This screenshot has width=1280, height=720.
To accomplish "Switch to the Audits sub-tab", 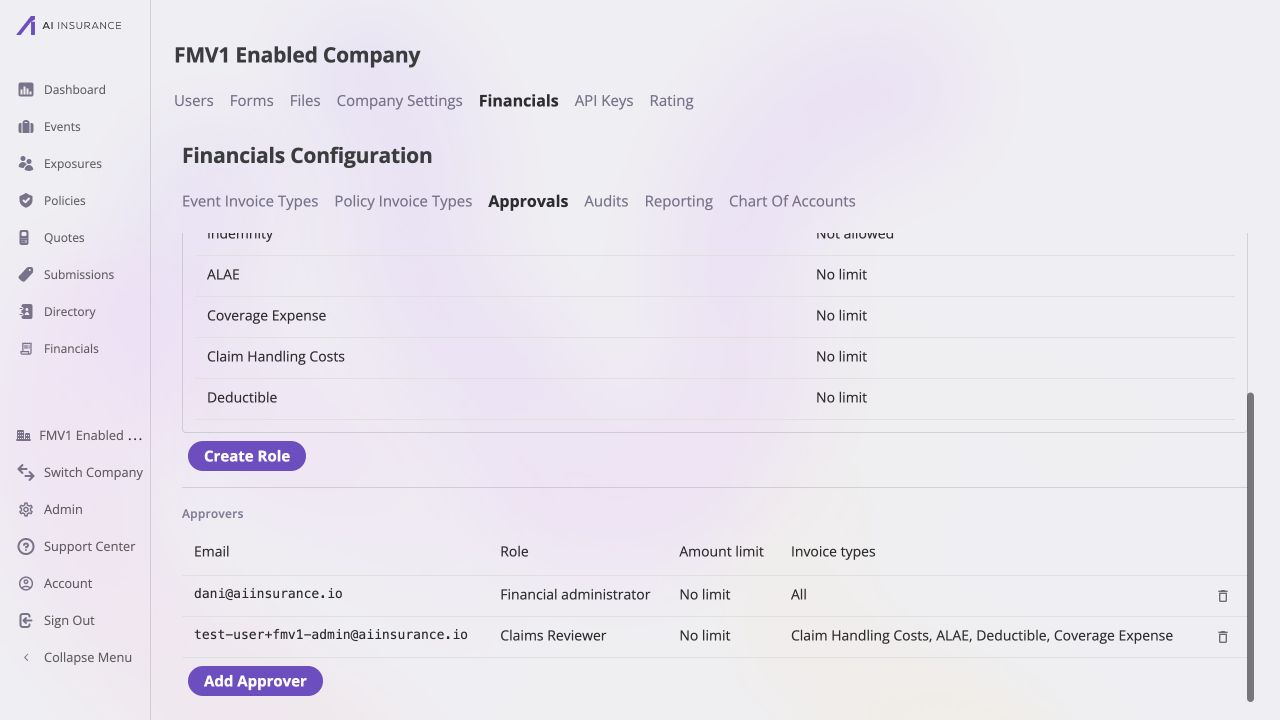I will pos(606,201).
